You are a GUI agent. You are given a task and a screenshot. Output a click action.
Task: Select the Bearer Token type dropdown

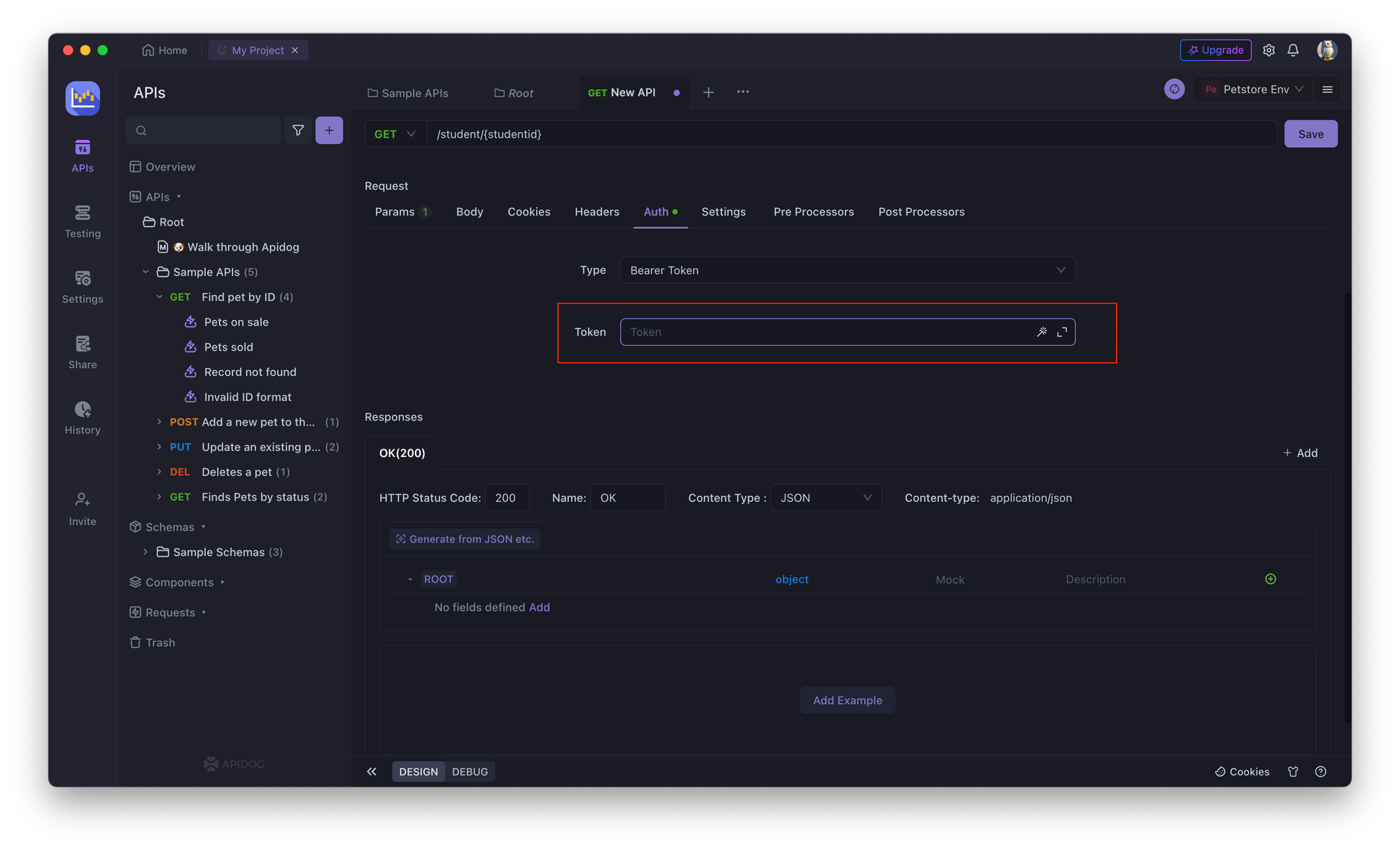tap(846, 270)
